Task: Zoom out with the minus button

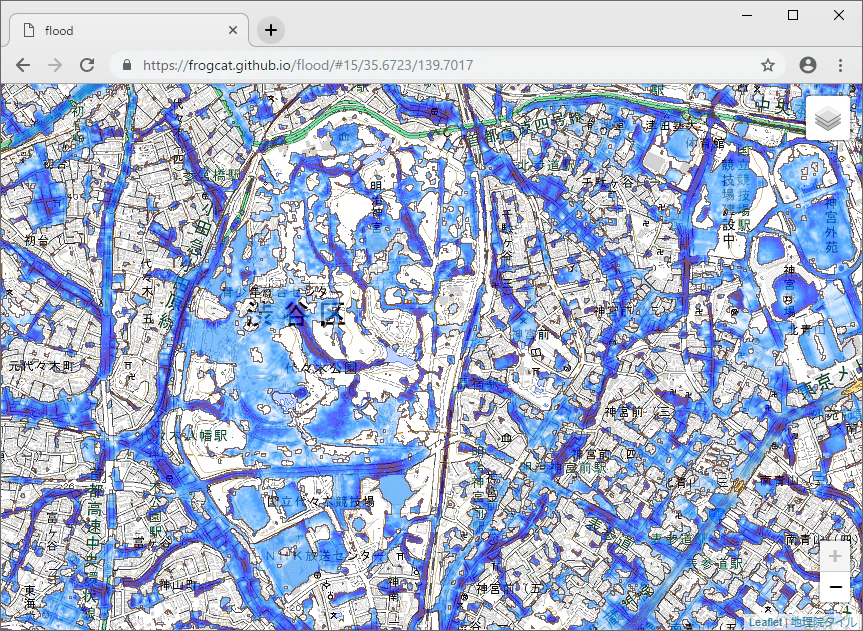Action: [834, 587]
